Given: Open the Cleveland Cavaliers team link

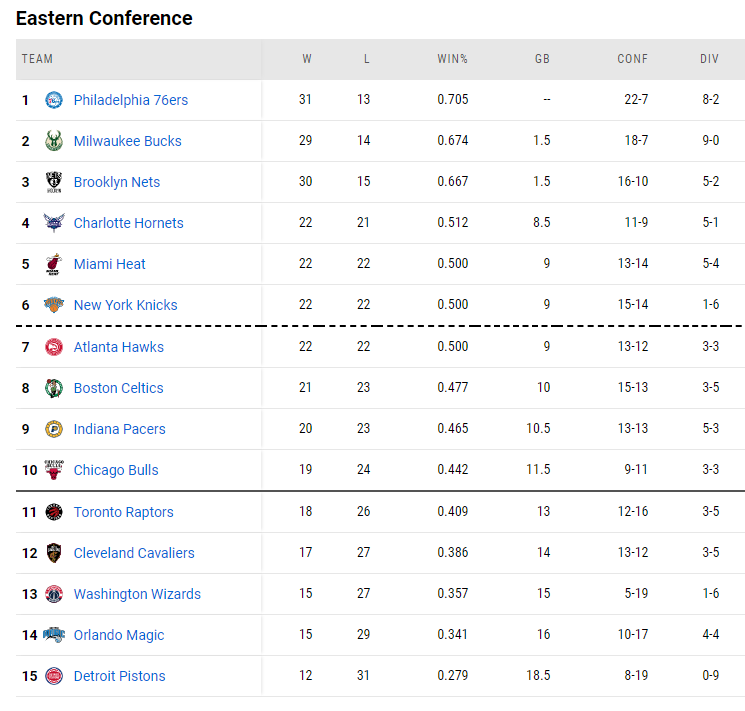Looking at the screenshot, I should [134, 553].
